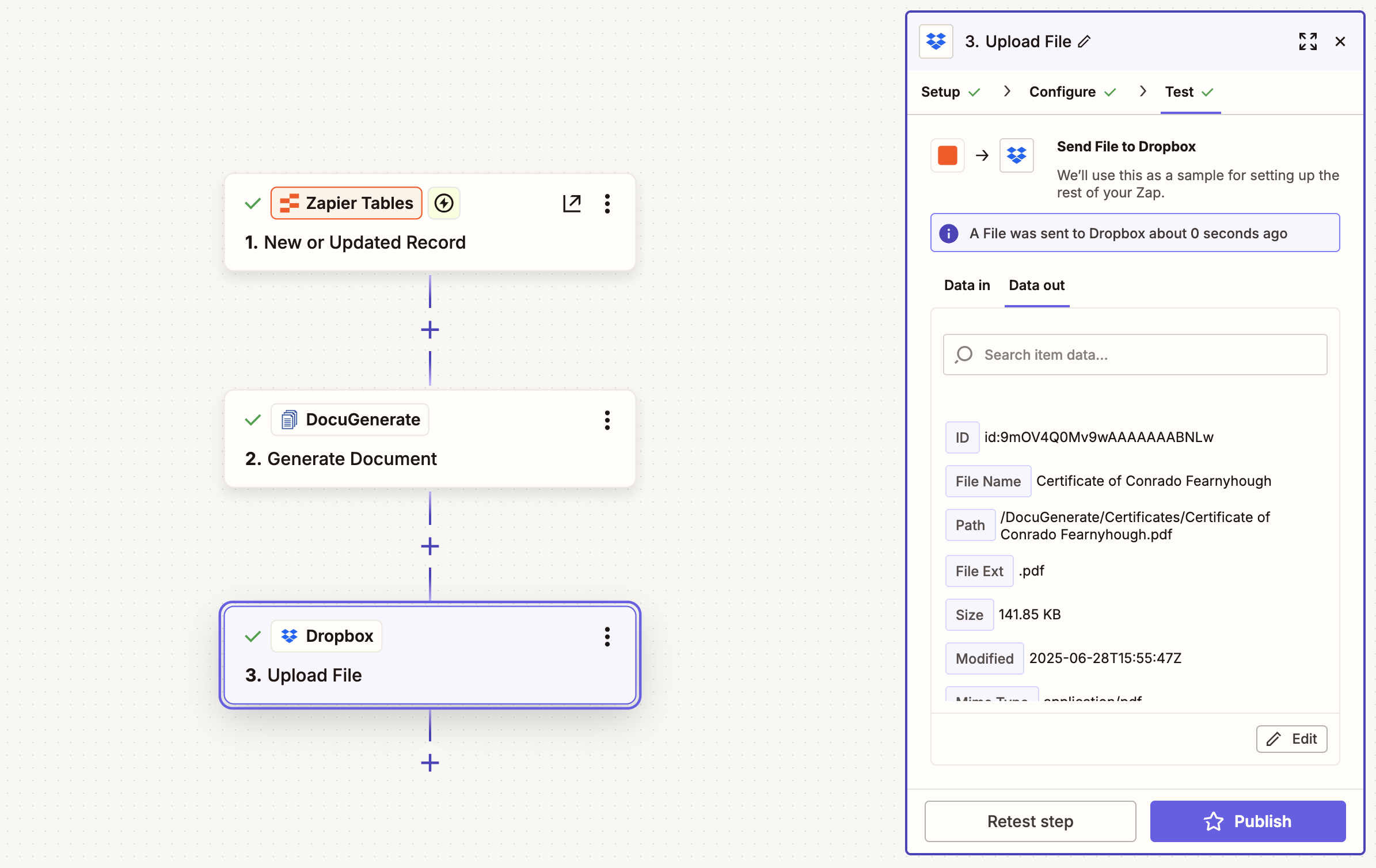Click the info icon in the notification banner
This screenshot has height=868, width=1376.
949,233
